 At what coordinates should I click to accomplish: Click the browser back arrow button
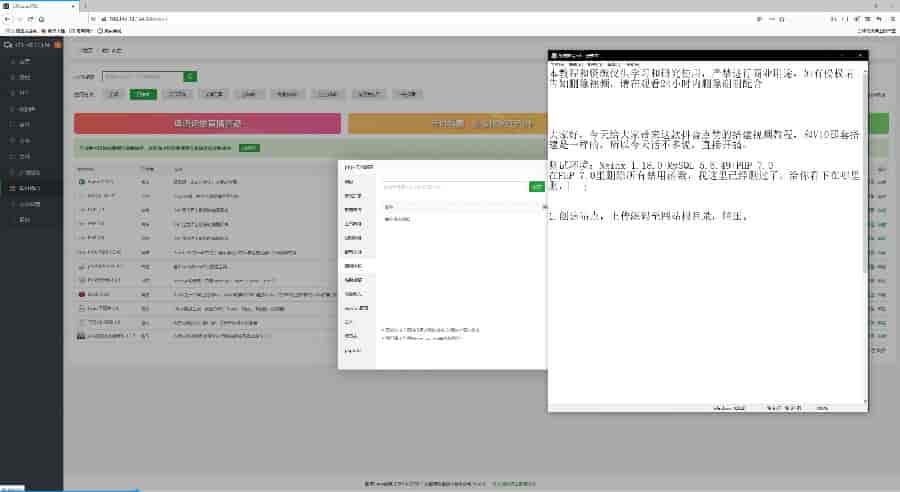tap(7, 19)
